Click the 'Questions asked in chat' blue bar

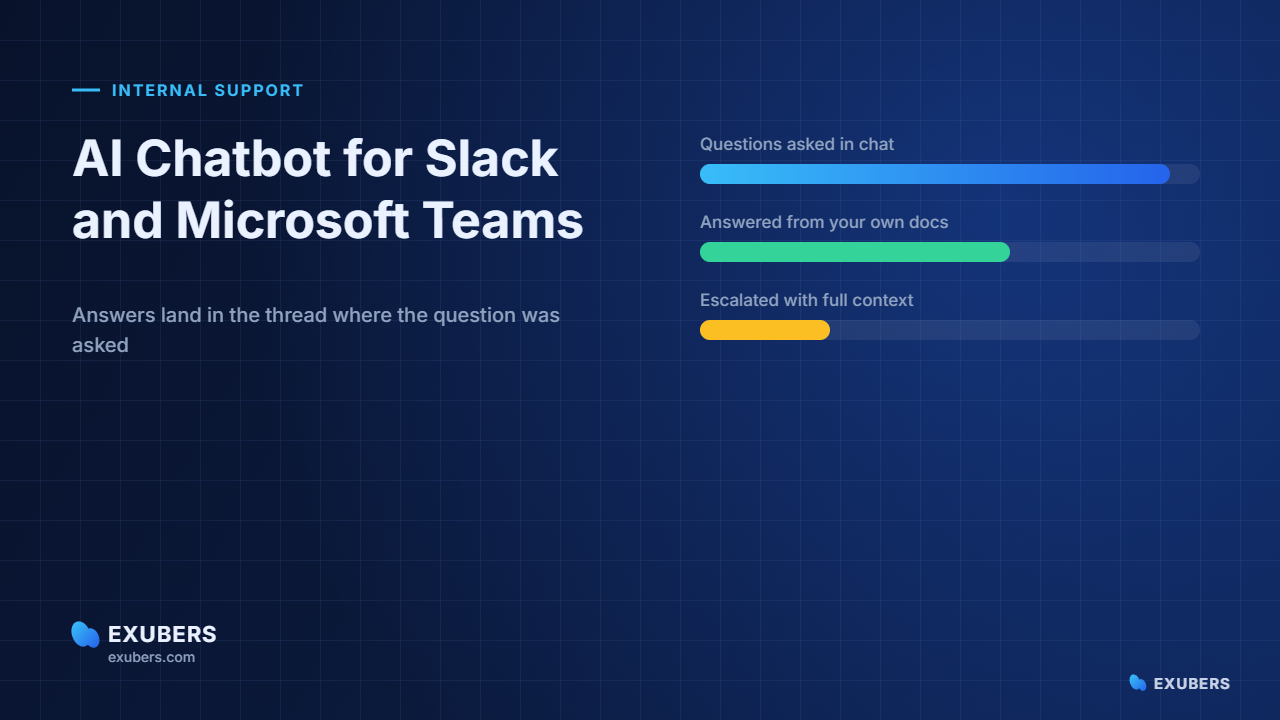(935, 174)
